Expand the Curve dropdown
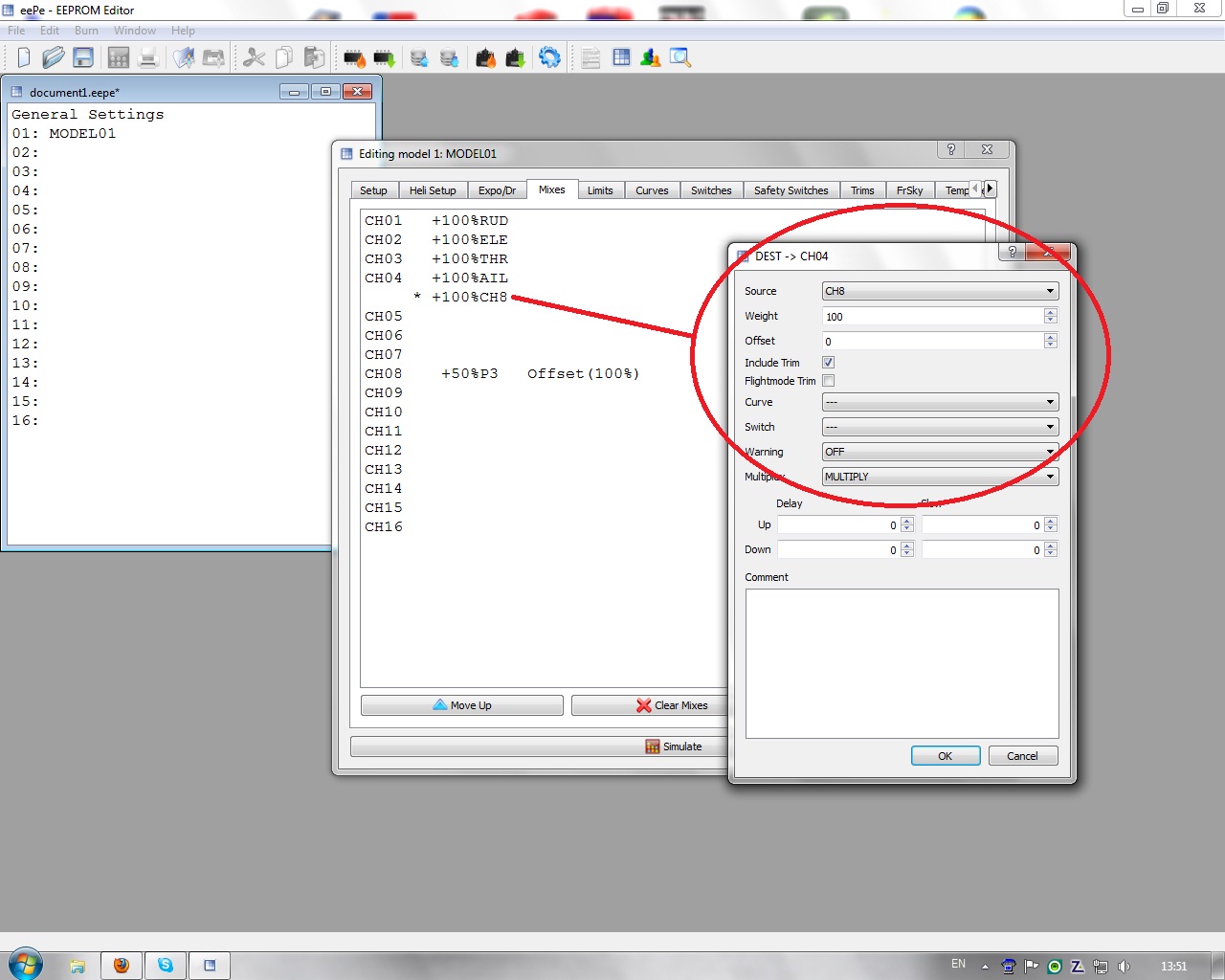The image size is (1225, 980). point(940,402)
